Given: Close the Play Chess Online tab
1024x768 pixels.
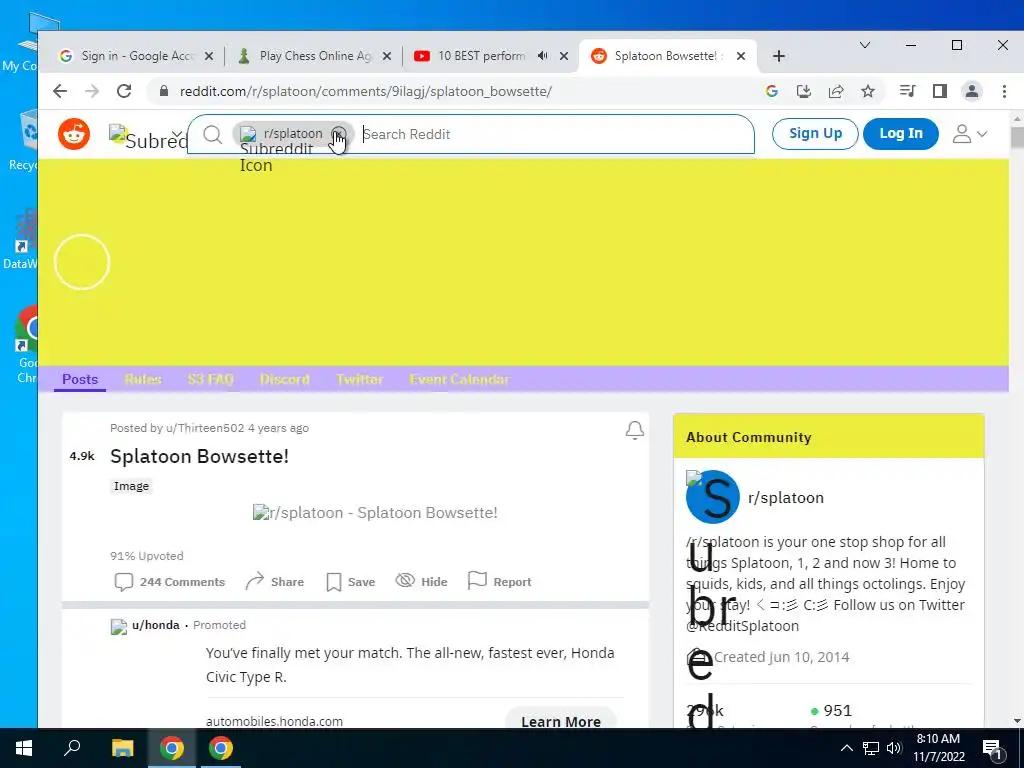Looking at the screenshot, I should (x=387, y=56).
